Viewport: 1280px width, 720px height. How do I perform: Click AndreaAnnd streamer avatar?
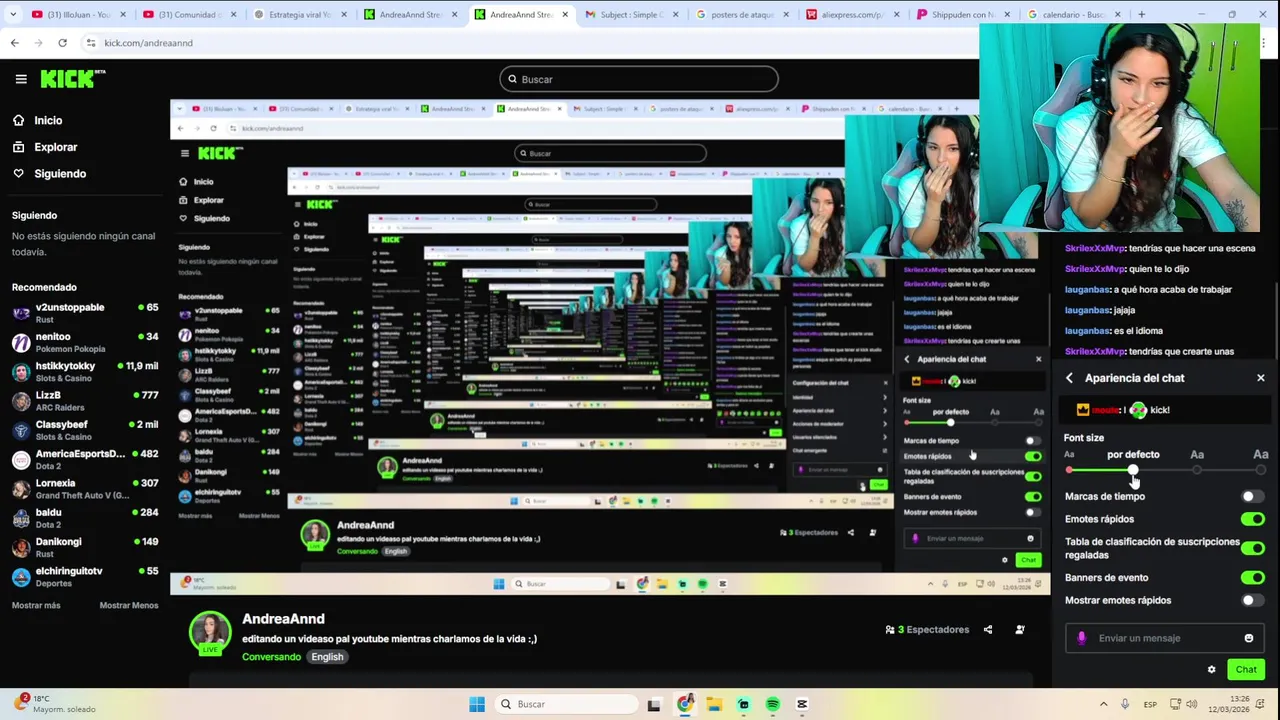pyautogui.click(x=210, y=633)
